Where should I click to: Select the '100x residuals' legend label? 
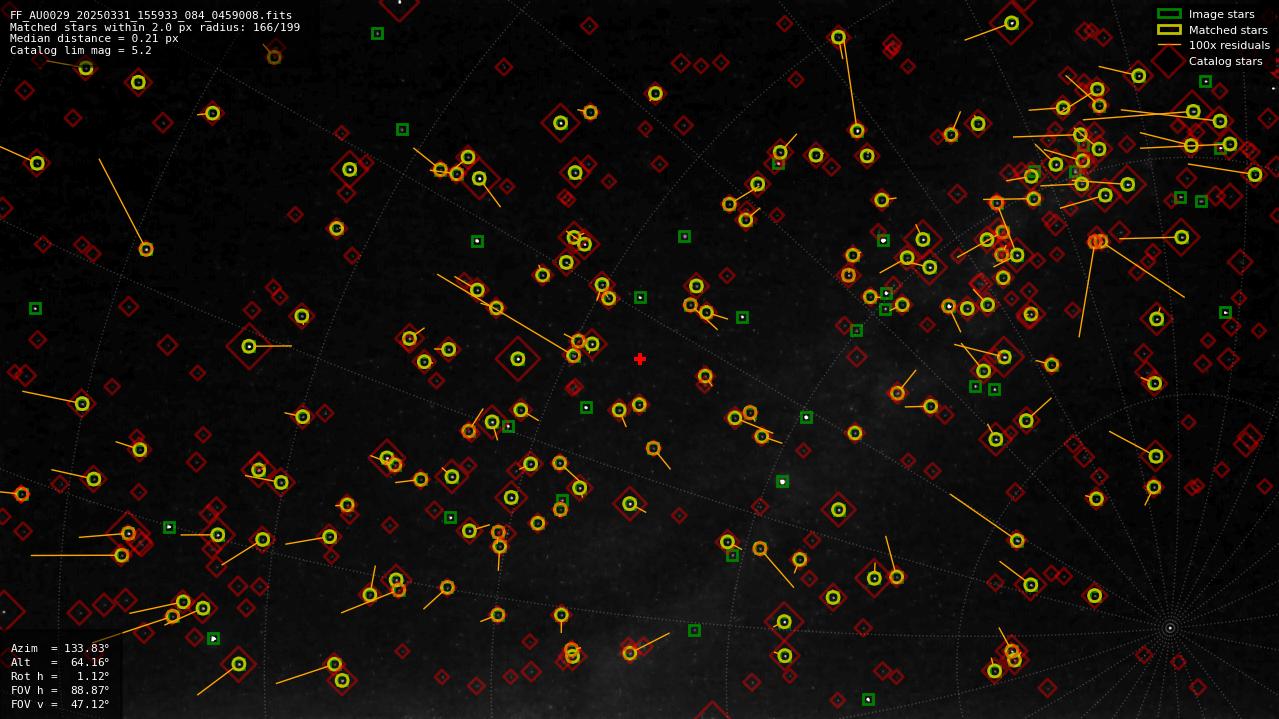(1229, 45)
